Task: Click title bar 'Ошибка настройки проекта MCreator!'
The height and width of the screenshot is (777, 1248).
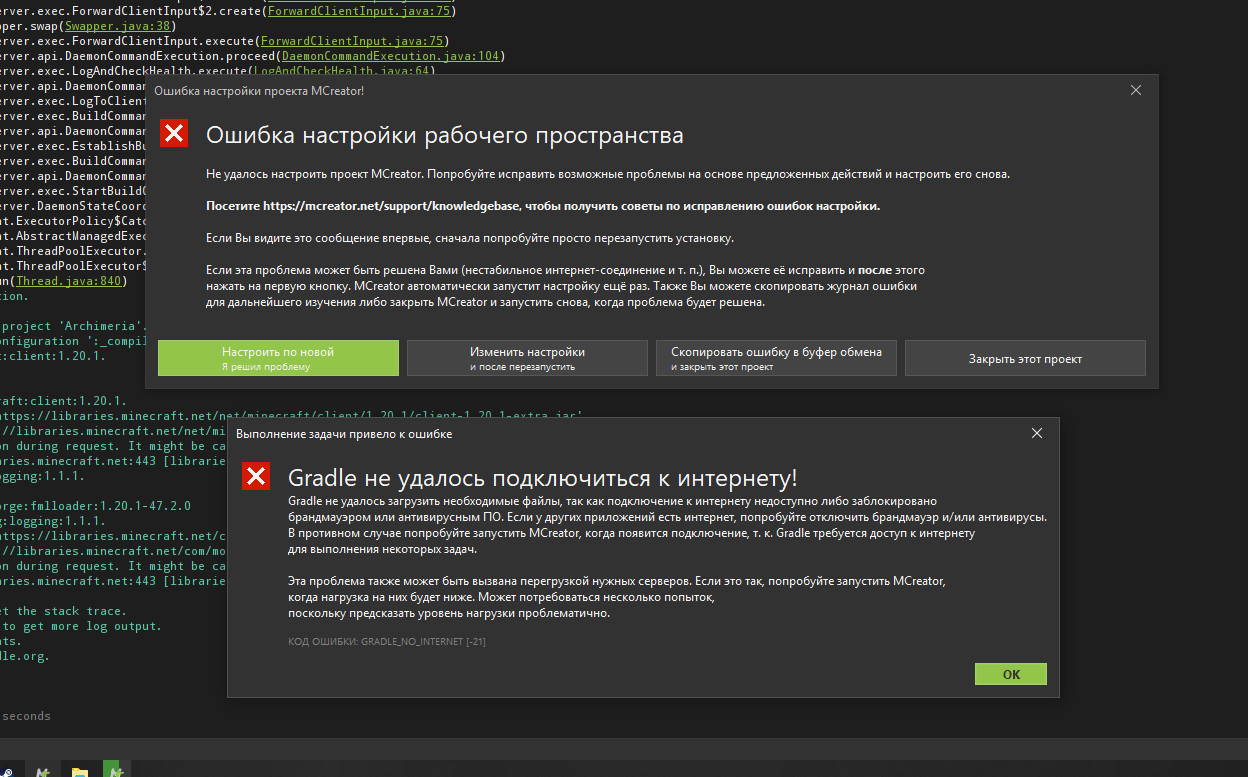Action: pos(259,91)
